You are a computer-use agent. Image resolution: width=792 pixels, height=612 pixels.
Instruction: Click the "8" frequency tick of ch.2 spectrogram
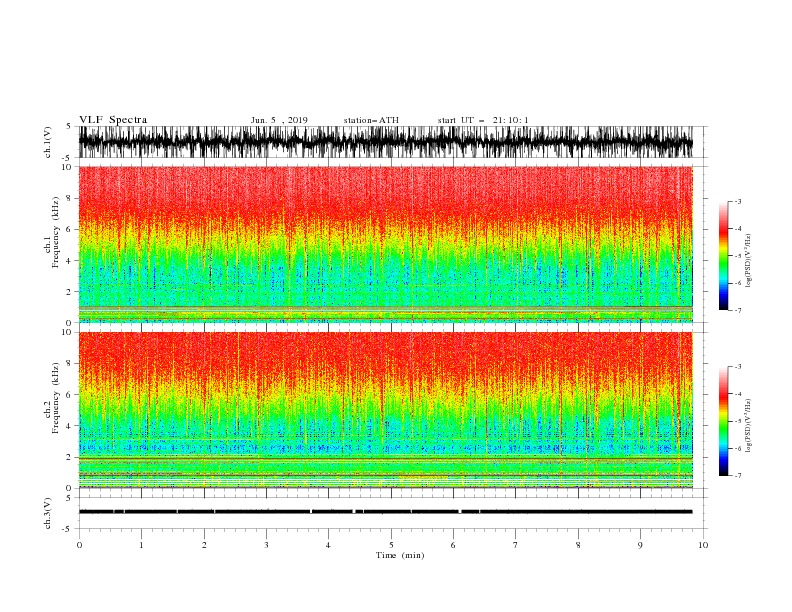69,364
